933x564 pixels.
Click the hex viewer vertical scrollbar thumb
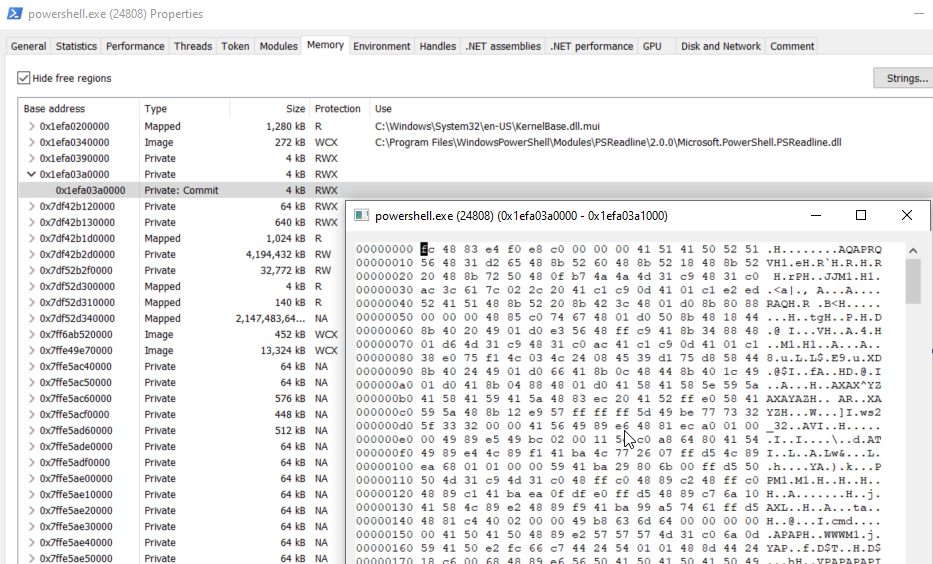(913, 281)
